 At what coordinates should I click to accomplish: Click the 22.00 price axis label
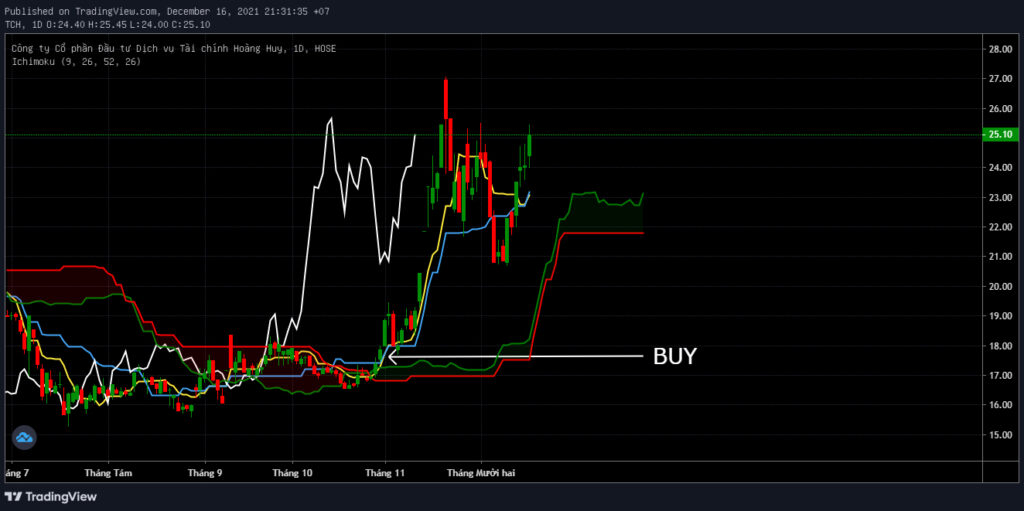1000,227
